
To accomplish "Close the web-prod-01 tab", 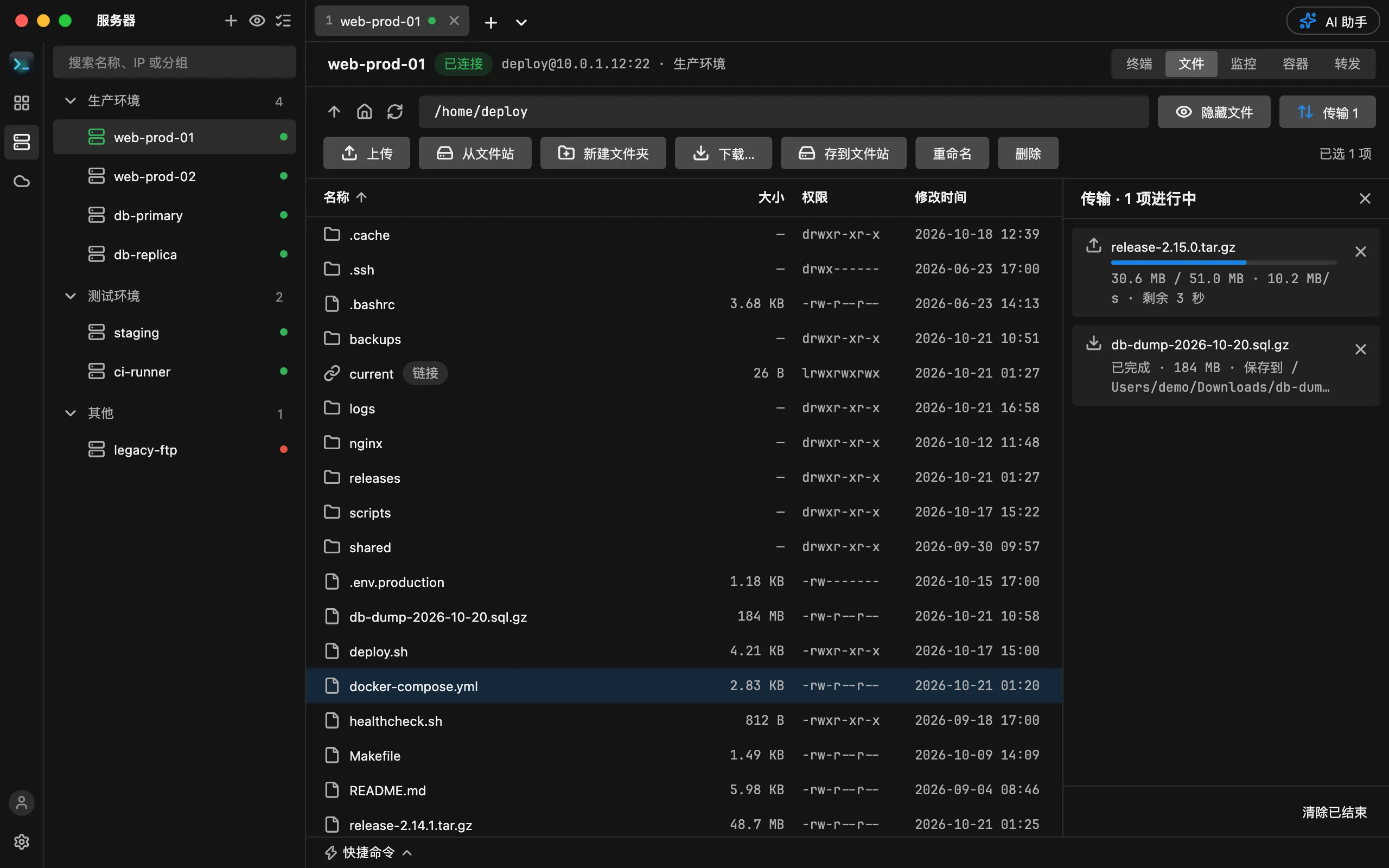I will [454, 21].
